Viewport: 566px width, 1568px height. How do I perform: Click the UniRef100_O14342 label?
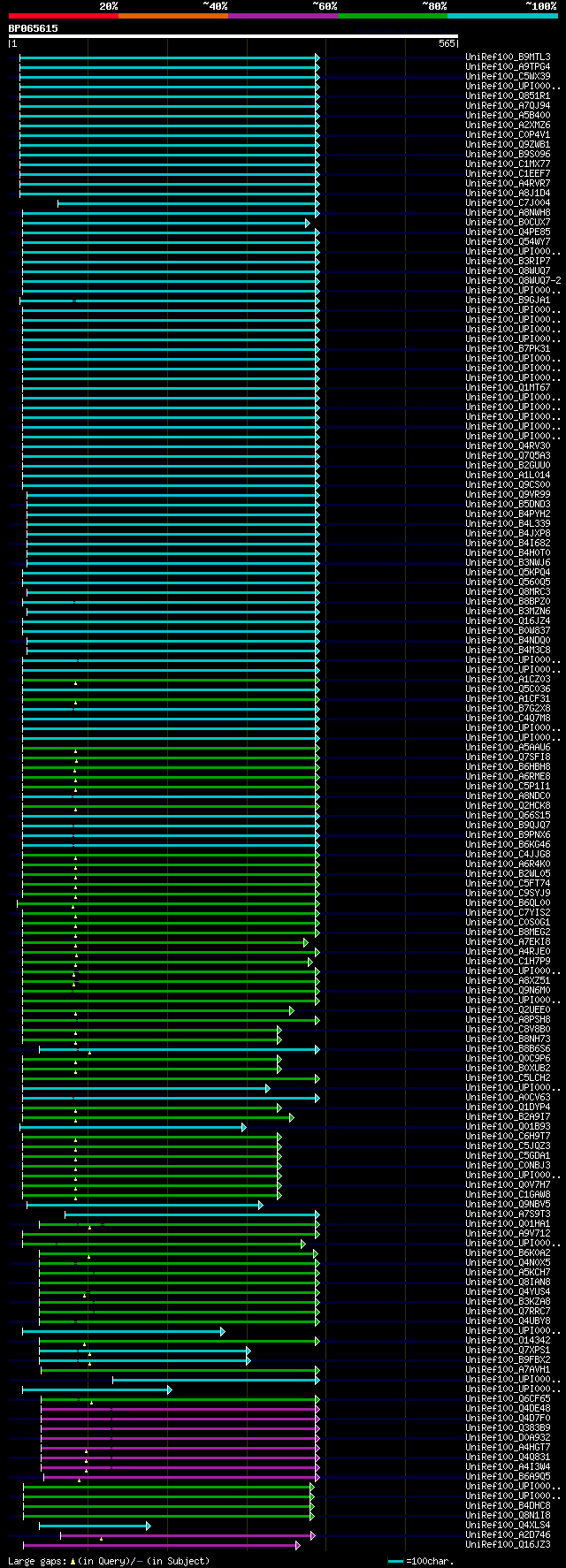pyautogui.click(x=508, y=1341)
